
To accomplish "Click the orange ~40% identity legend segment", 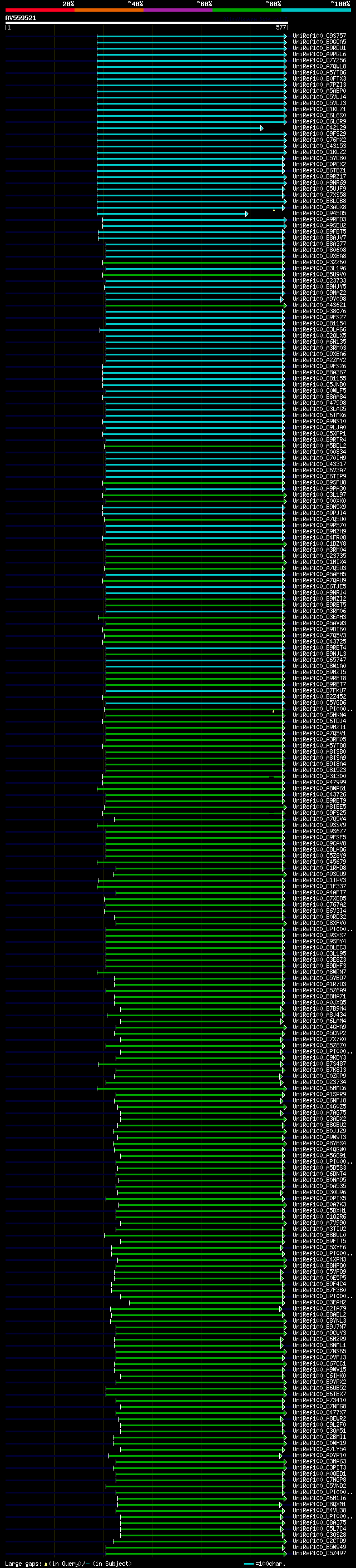I will 109,10.
